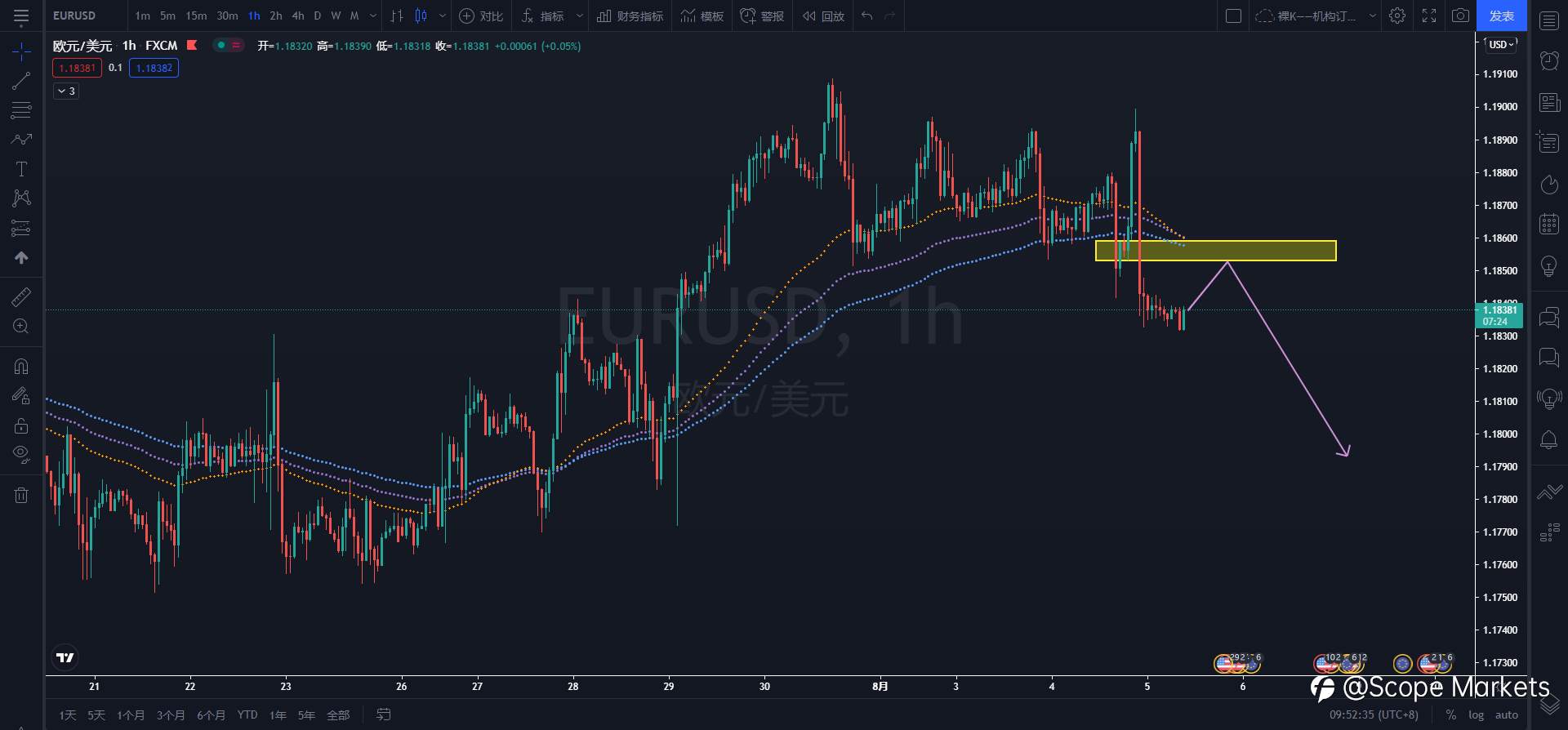Viewport: 1568px width, 730px height.
Task: Click the EURUSD symbol search field
Action: point(86,16)
